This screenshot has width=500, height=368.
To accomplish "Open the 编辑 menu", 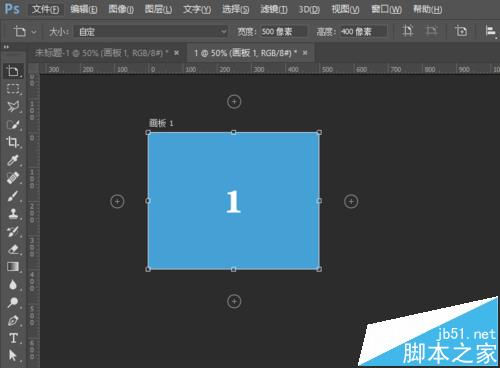I will coord(83,9).
